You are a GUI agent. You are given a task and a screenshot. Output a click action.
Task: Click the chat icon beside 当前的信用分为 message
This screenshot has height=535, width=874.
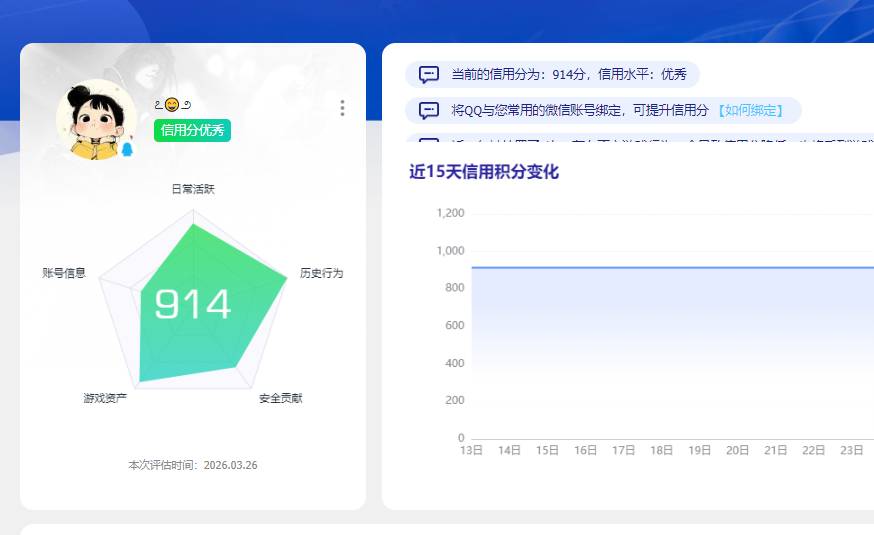(x=429, y=74)
